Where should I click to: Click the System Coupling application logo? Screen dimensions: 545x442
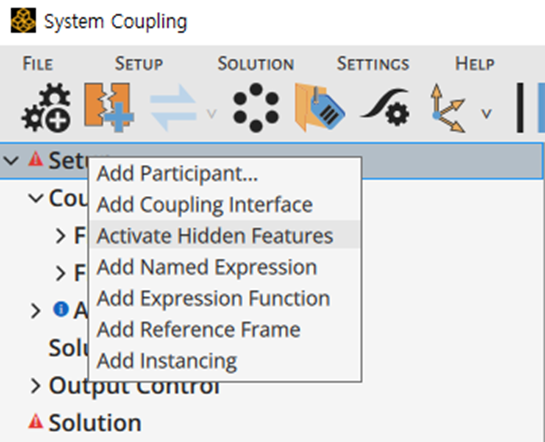coord(23,21)
